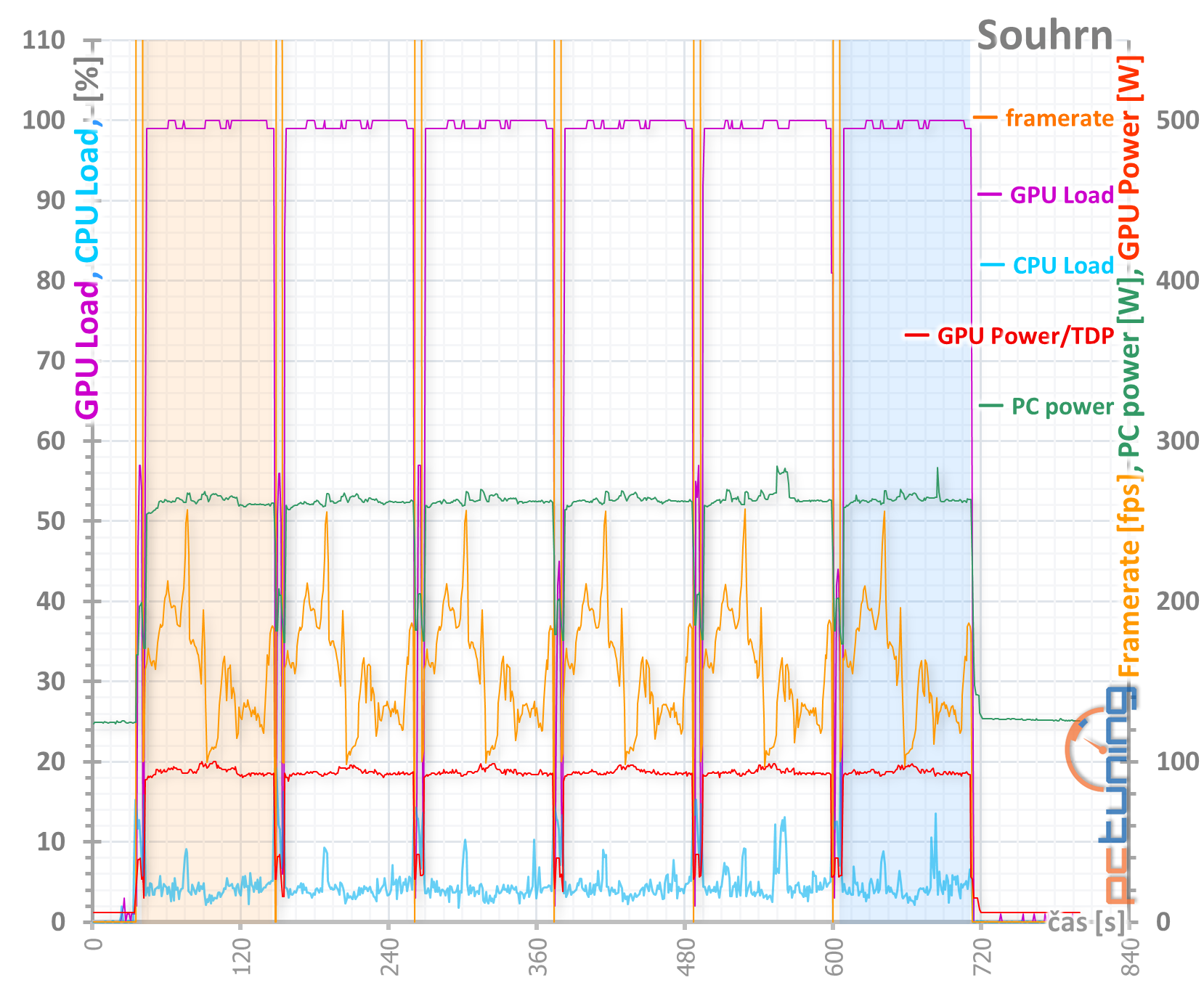The image size is (1204, 988).
Task: Click right axis value 400
Action: pyautogui.click(x=1177, y=280)
